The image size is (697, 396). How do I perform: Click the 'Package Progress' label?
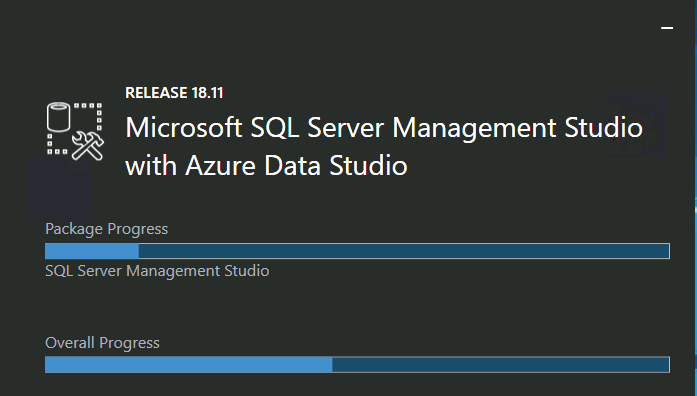[107, 229]
